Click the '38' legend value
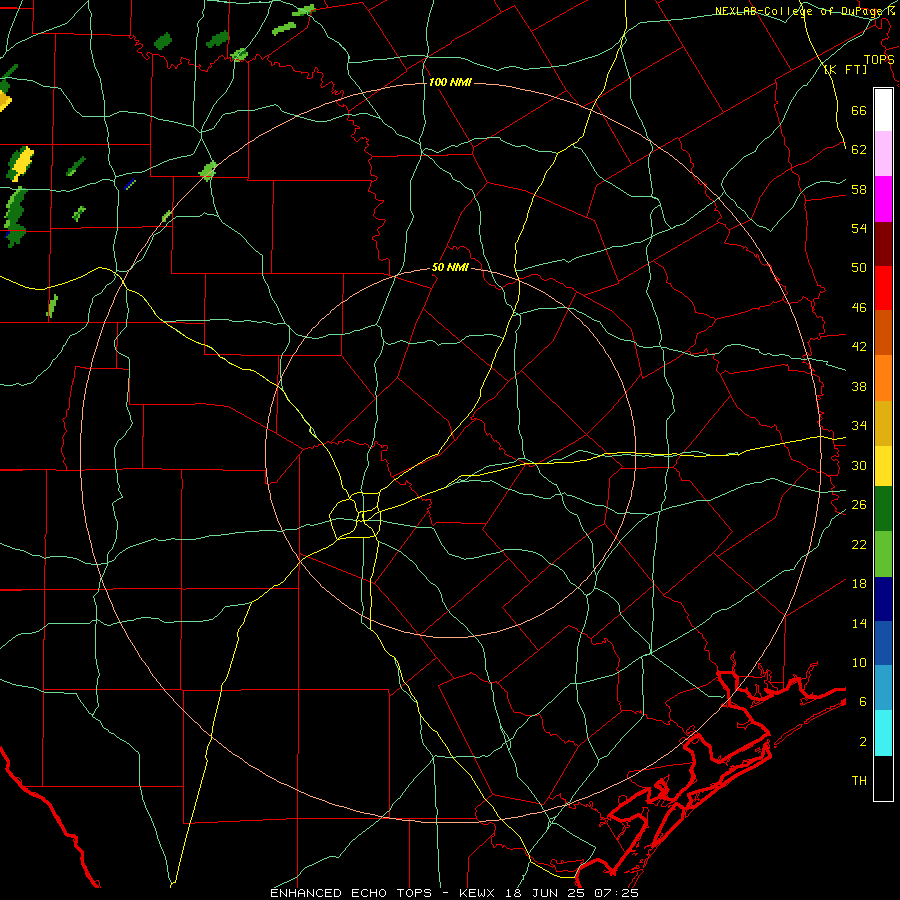Image resolution: width=900 pixels, height=900 pixels. click(x=859, y=386)
